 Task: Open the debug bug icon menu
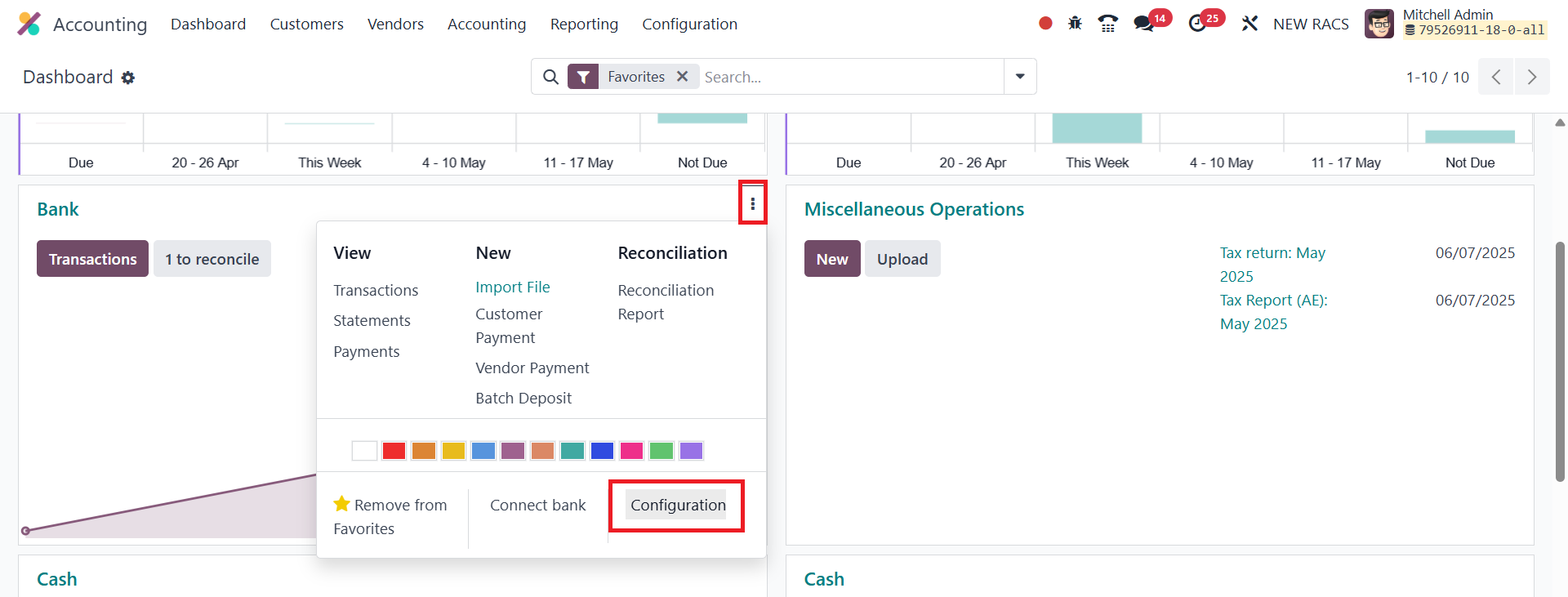click(x=1075, y=24)
